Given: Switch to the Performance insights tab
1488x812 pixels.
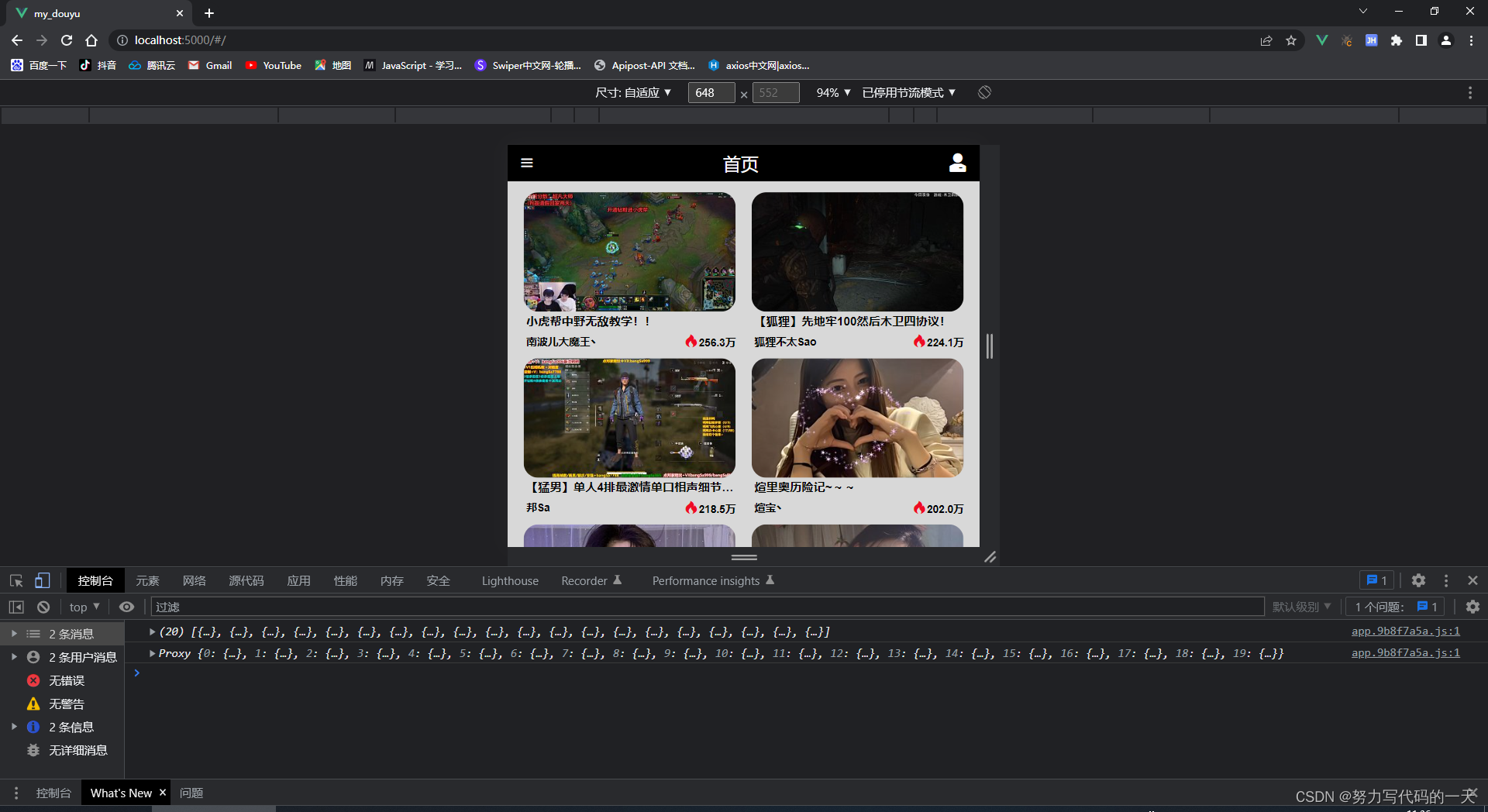Looking at the screenshot, I should pyautogui.click(x=713, y=580).
